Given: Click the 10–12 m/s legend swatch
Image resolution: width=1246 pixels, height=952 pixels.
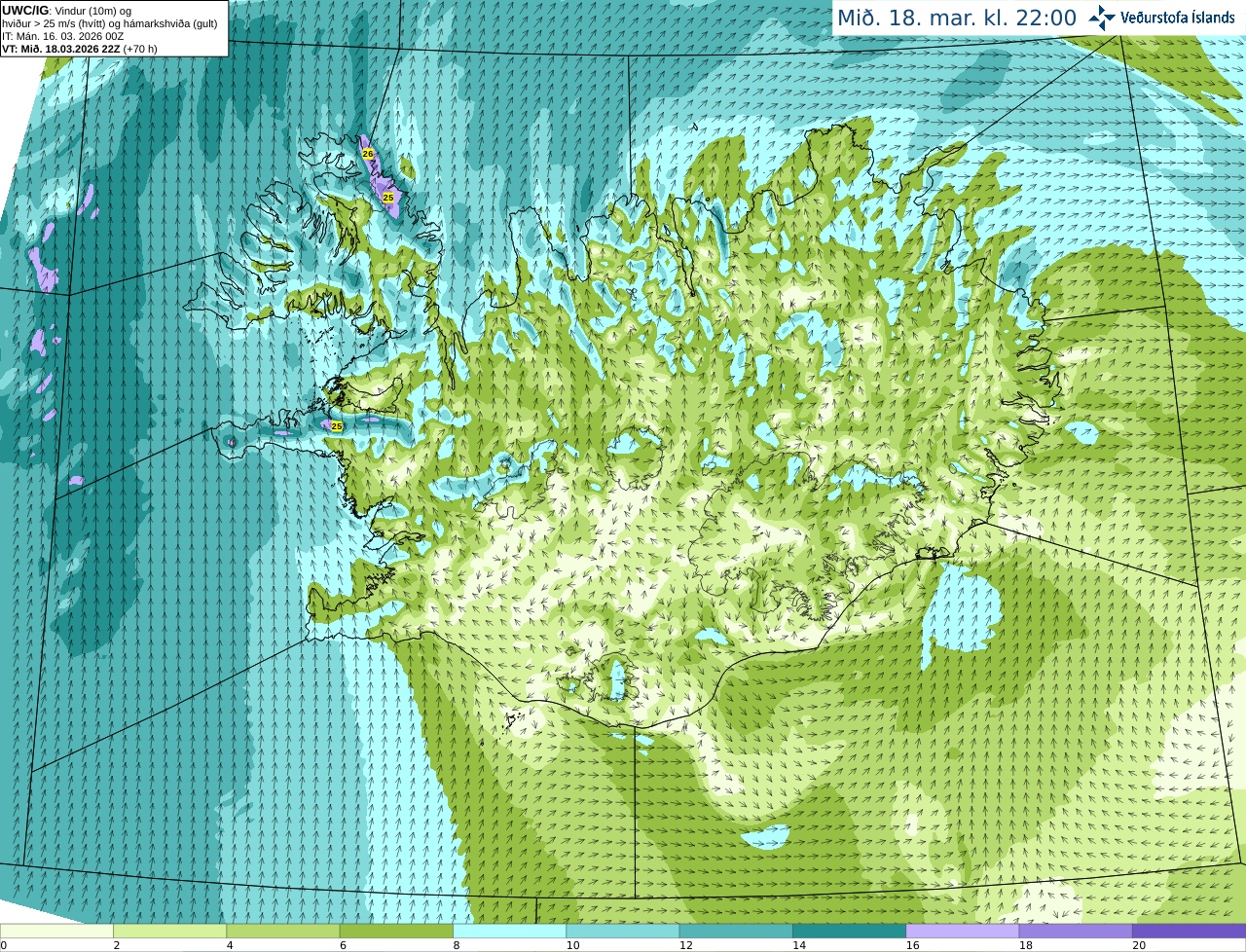Looking at the screenshot, I should coord(622,931).
